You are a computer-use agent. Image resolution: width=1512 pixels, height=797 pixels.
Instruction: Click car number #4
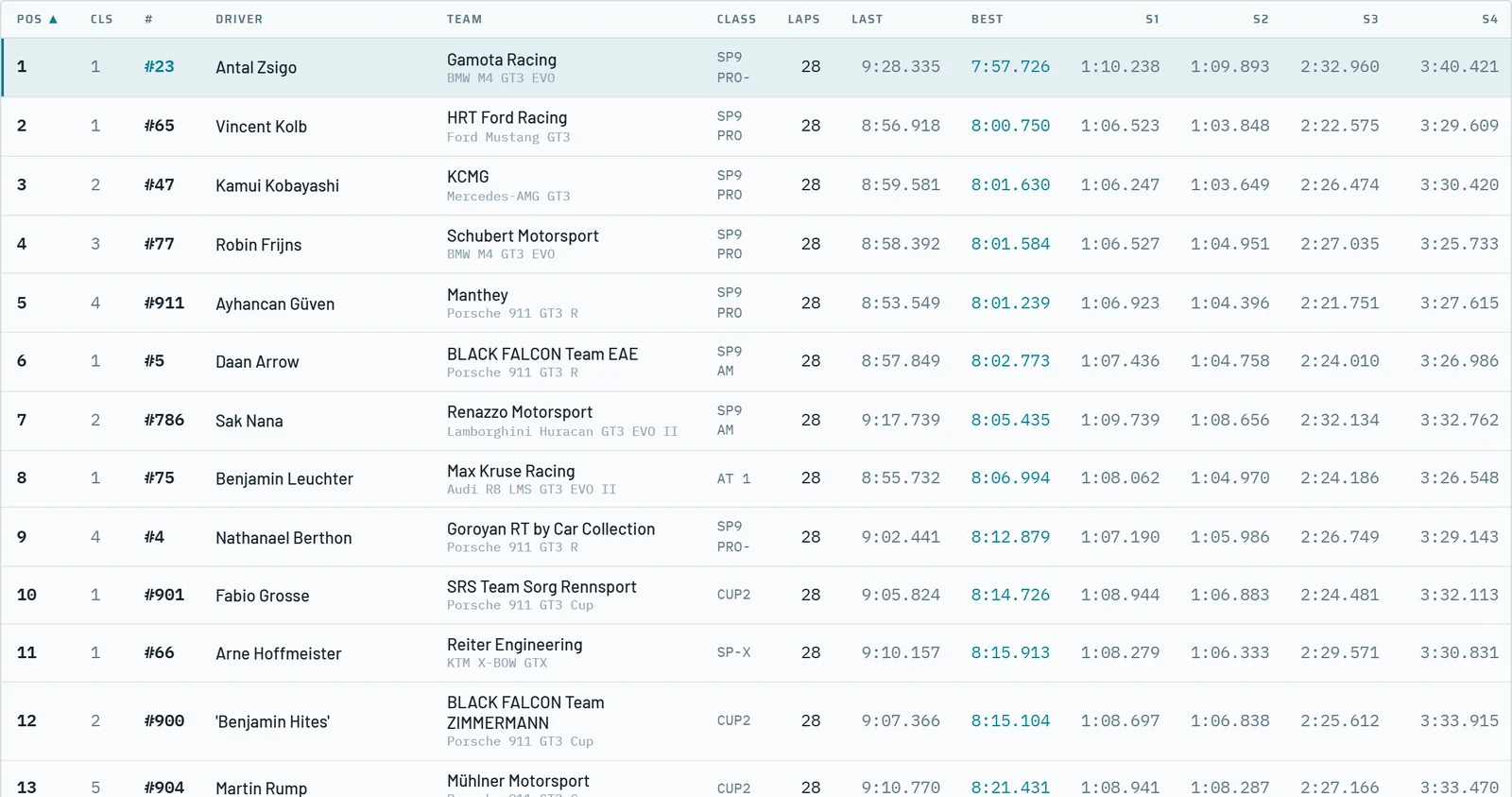(154, 536)
